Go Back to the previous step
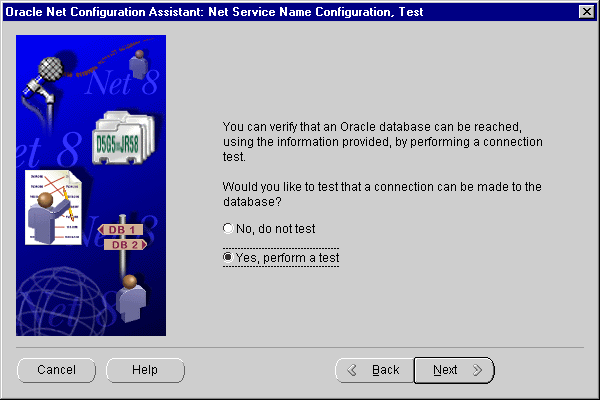Screen dimensions: 600x400 [x=375, y=370]
